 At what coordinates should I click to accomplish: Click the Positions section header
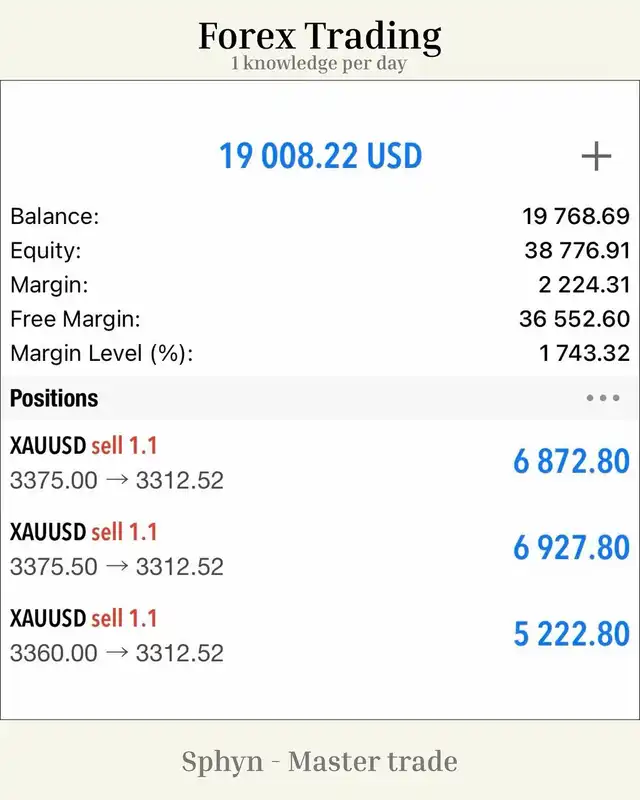click(x=320, y=398)
